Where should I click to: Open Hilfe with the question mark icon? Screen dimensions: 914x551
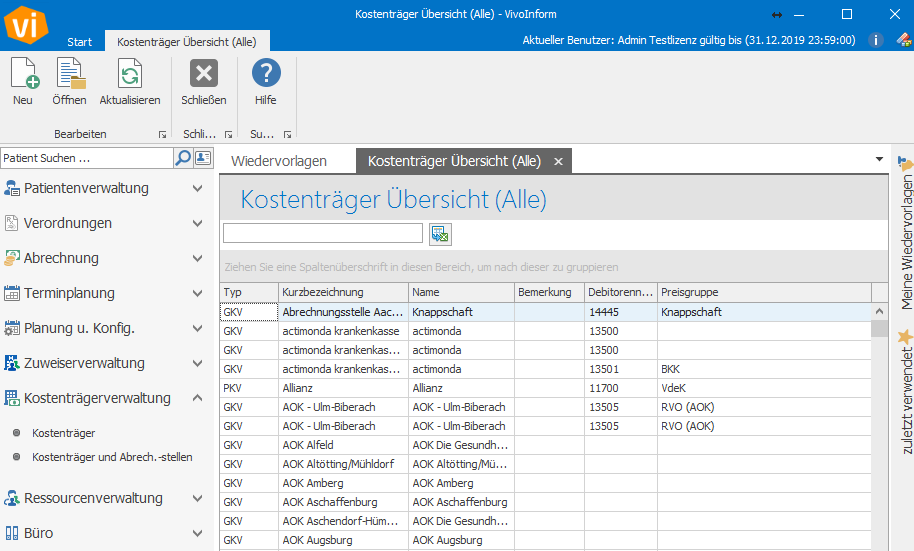[266, 73]
